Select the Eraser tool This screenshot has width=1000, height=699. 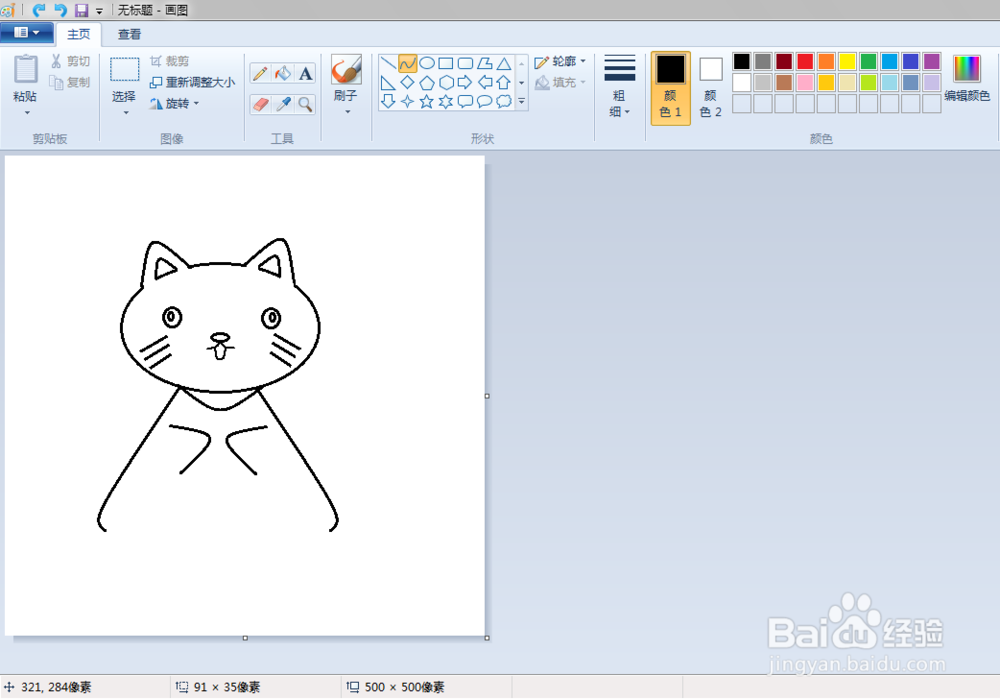(x=260, y=104)
